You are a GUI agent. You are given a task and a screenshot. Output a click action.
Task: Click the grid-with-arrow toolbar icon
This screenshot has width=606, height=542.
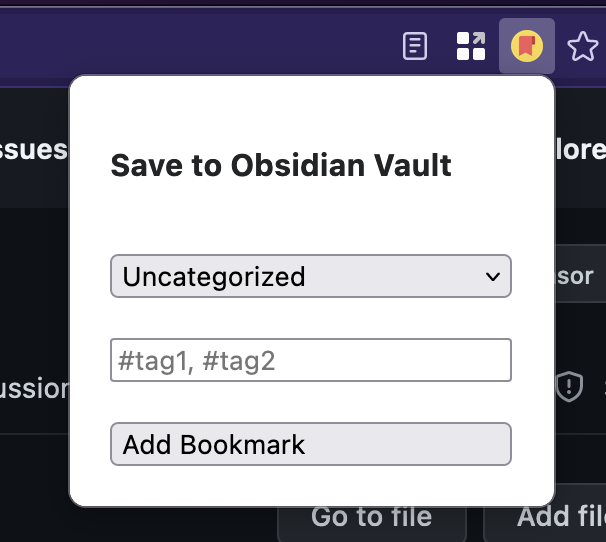pyautogui.click(x=471, y=46)
